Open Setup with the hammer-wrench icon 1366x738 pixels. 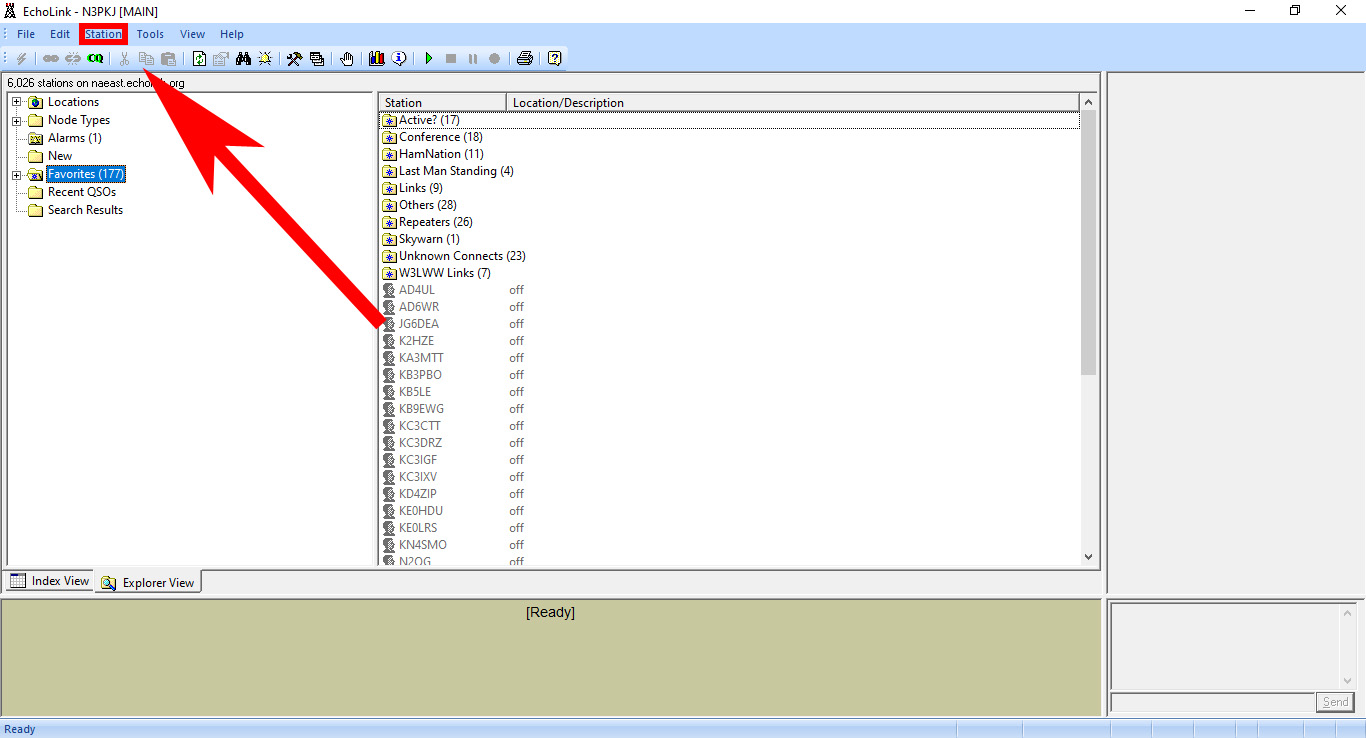click(294, 59)
